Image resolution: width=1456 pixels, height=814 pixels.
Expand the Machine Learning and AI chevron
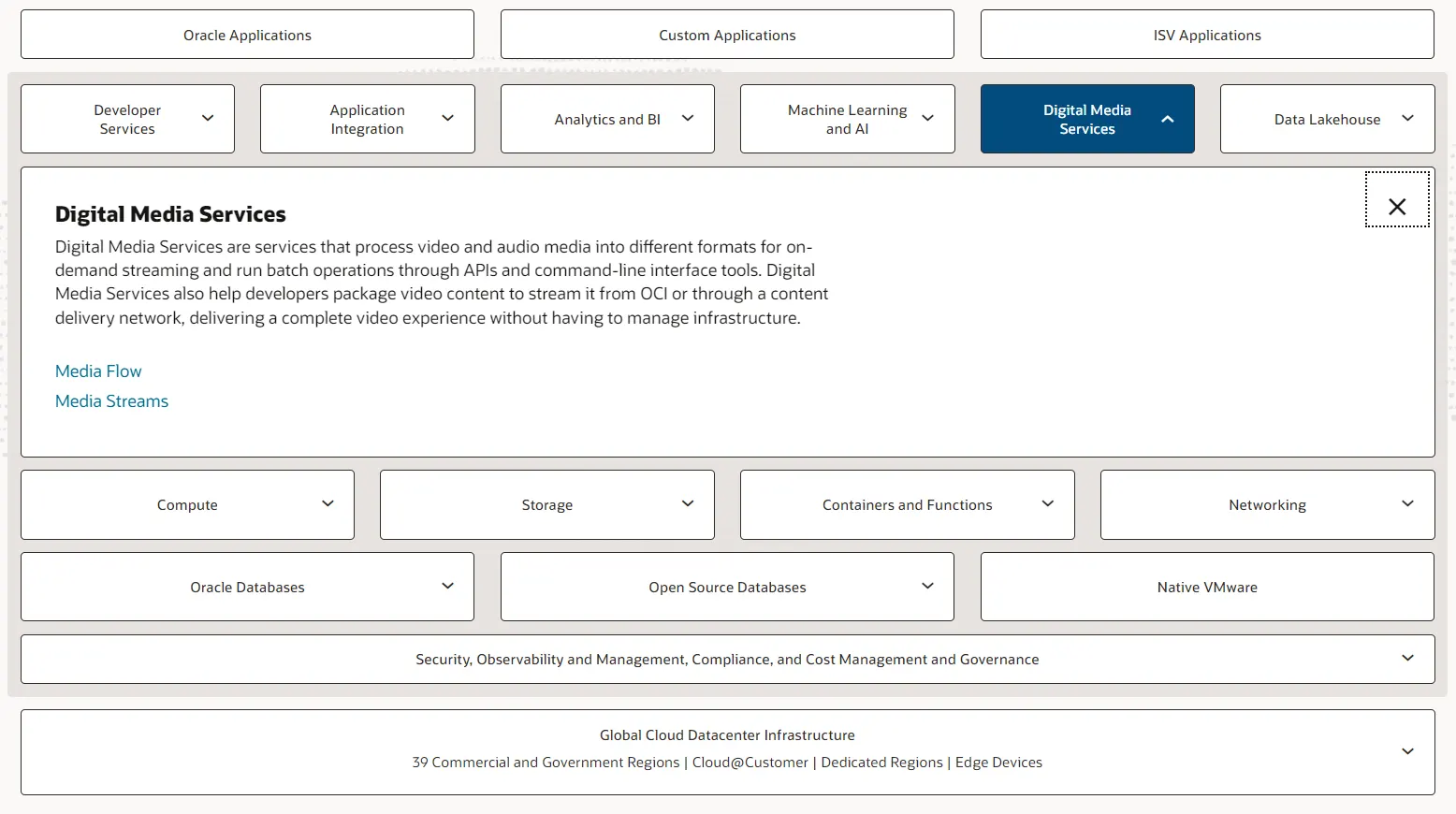[927, 119]
